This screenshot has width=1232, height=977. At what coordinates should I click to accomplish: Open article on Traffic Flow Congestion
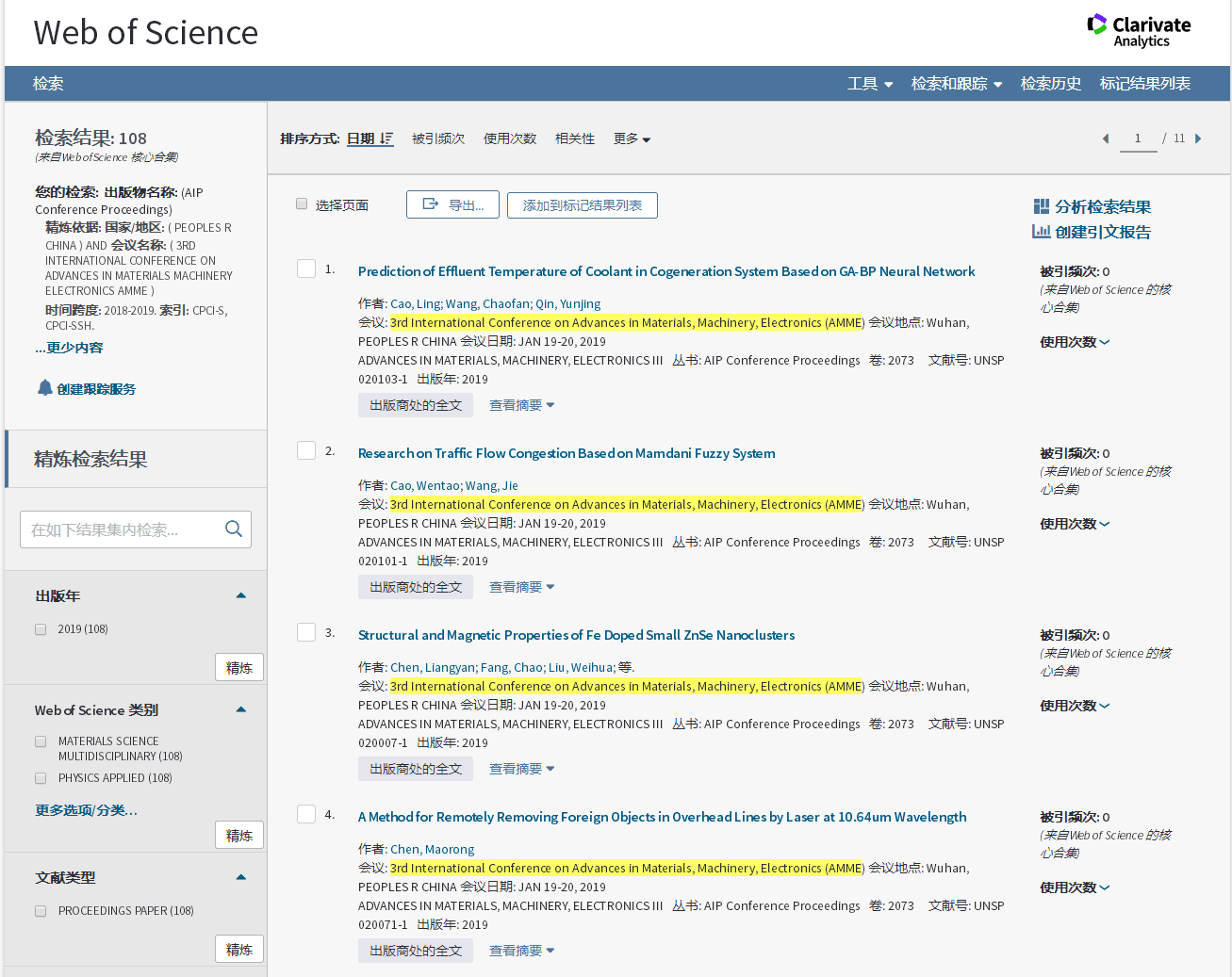[567, 453]
